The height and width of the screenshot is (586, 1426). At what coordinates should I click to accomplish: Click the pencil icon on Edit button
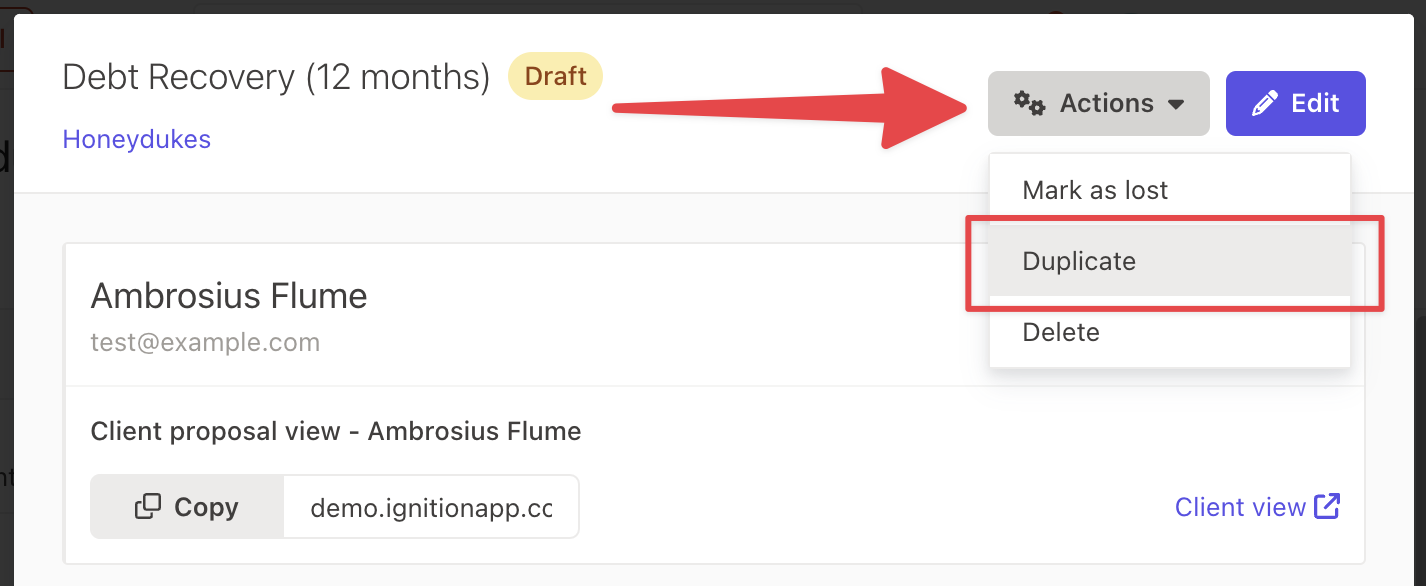pos(1264,103)
